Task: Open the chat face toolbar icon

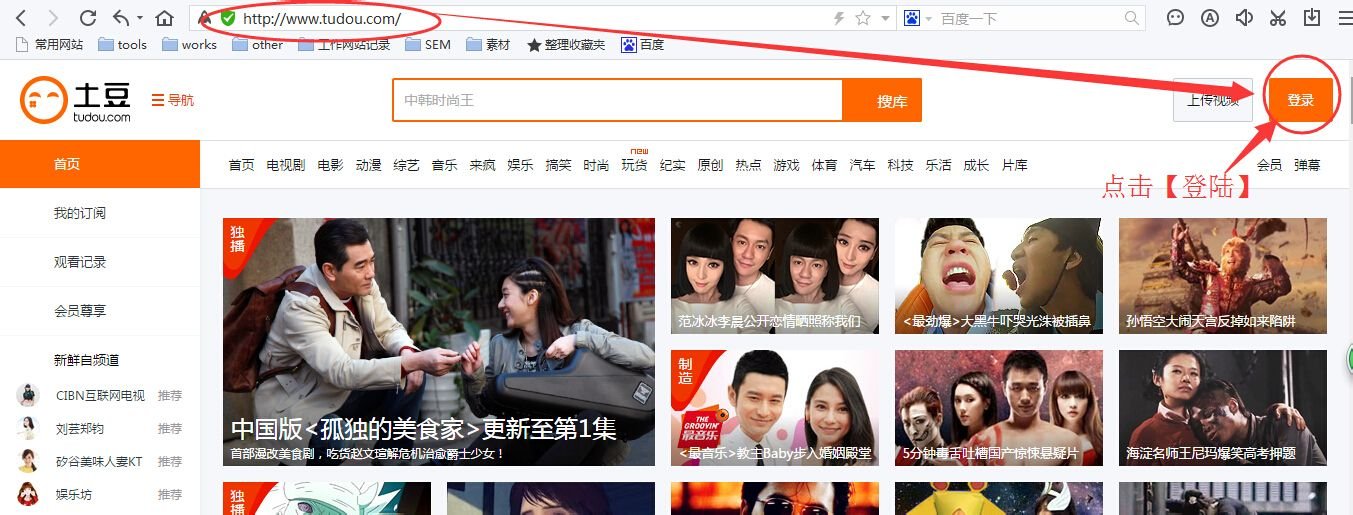Action: [1176, 18]
